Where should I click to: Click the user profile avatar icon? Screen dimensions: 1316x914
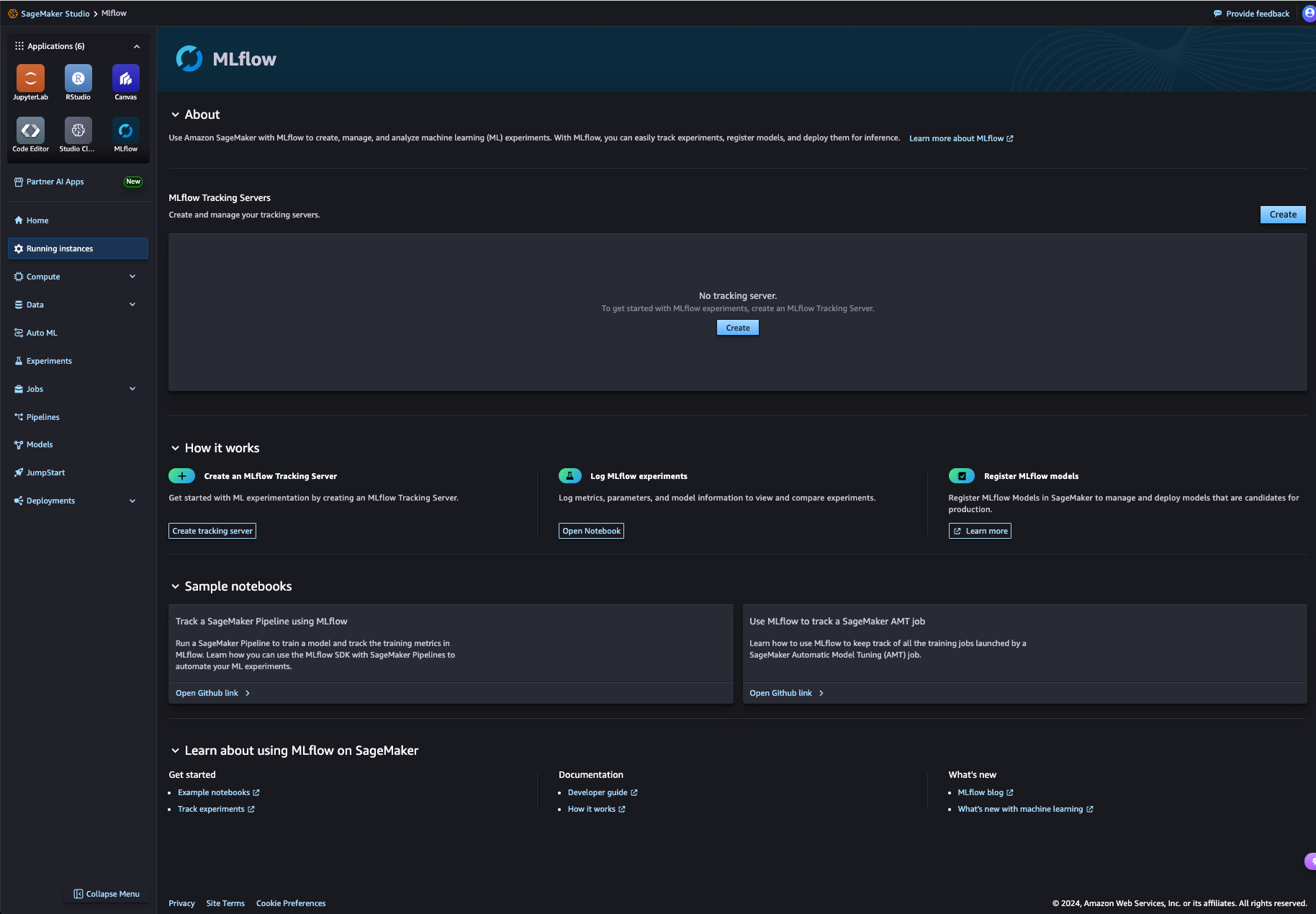[1310, 13]
